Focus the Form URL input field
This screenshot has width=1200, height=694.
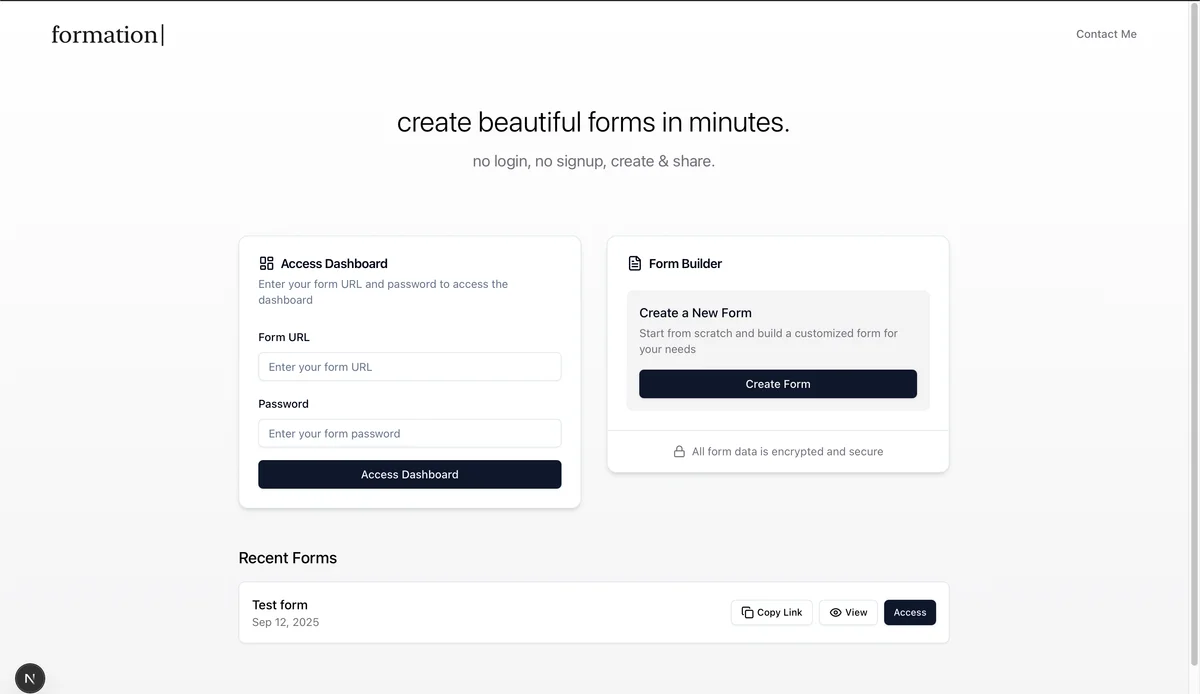pos(409,367)
